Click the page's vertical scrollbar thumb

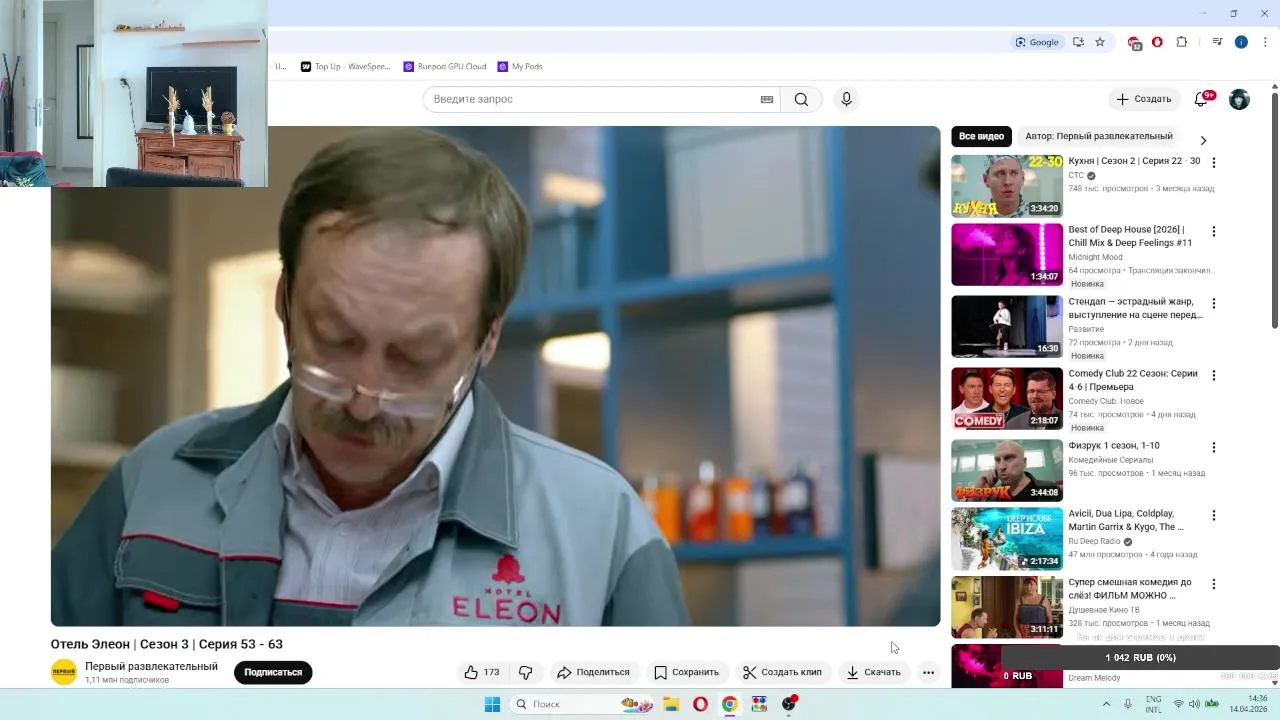1275,210
